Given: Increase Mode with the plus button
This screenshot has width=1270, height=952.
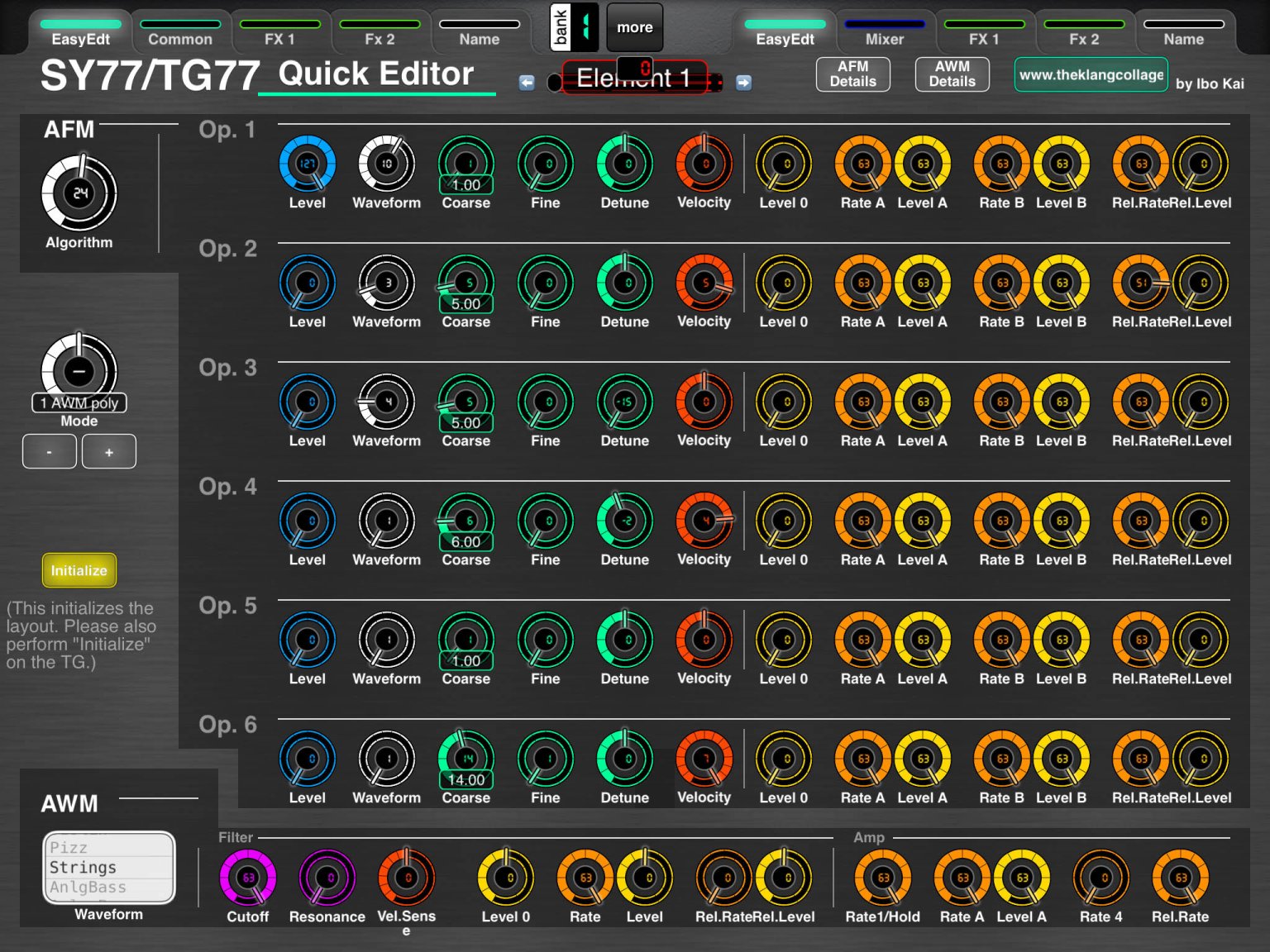Looking at the screenshot, I should [x=109, y=451].
